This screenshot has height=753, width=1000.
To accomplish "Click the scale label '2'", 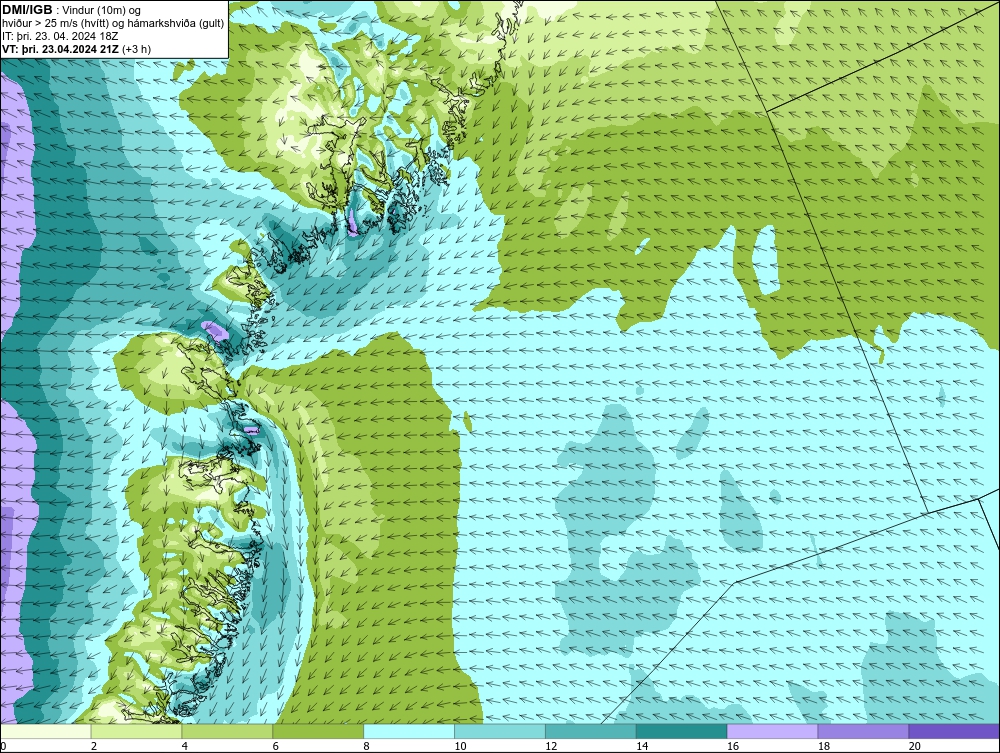I will [x=94, y=746].
